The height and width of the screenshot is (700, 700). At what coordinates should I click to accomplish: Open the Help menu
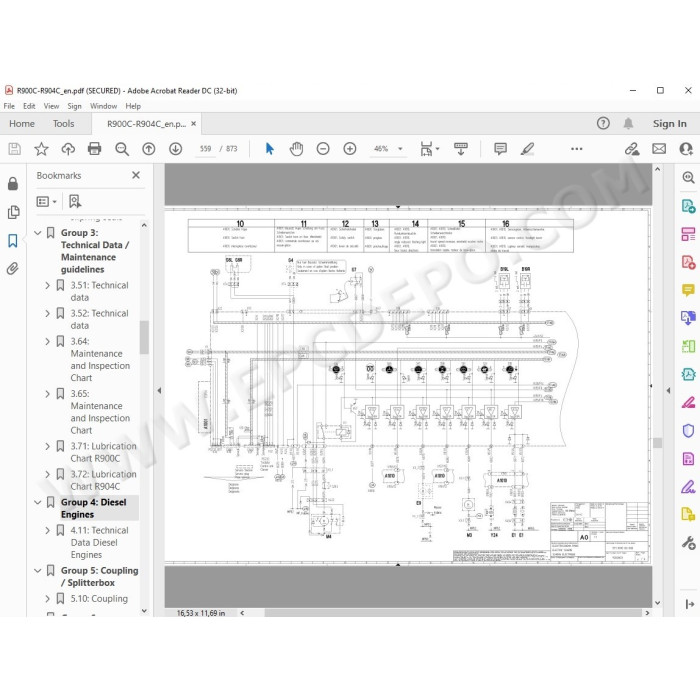(133, 106)
